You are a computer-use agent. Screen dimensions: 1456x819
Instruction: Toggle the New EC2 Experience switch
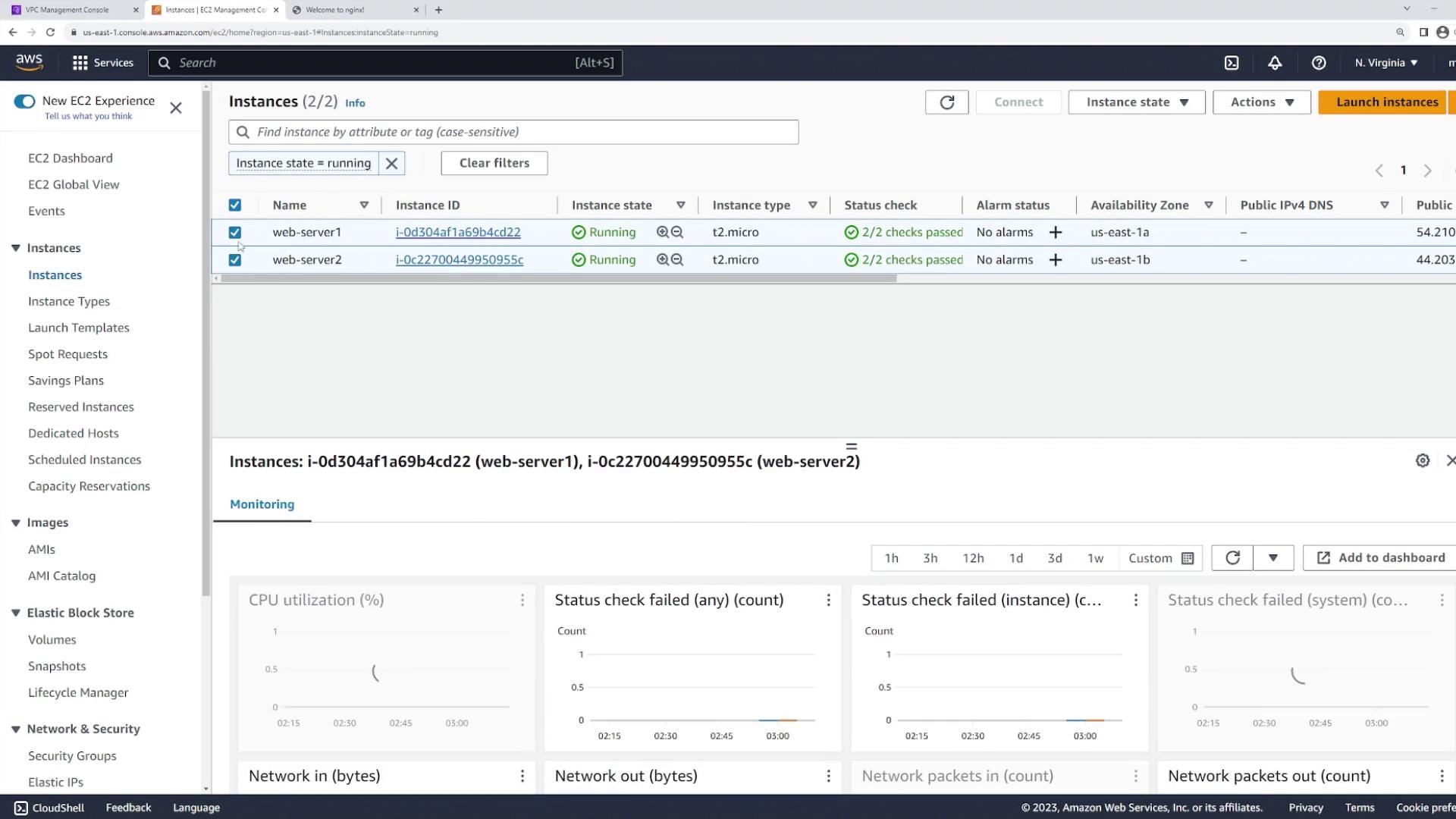[24, 102]
